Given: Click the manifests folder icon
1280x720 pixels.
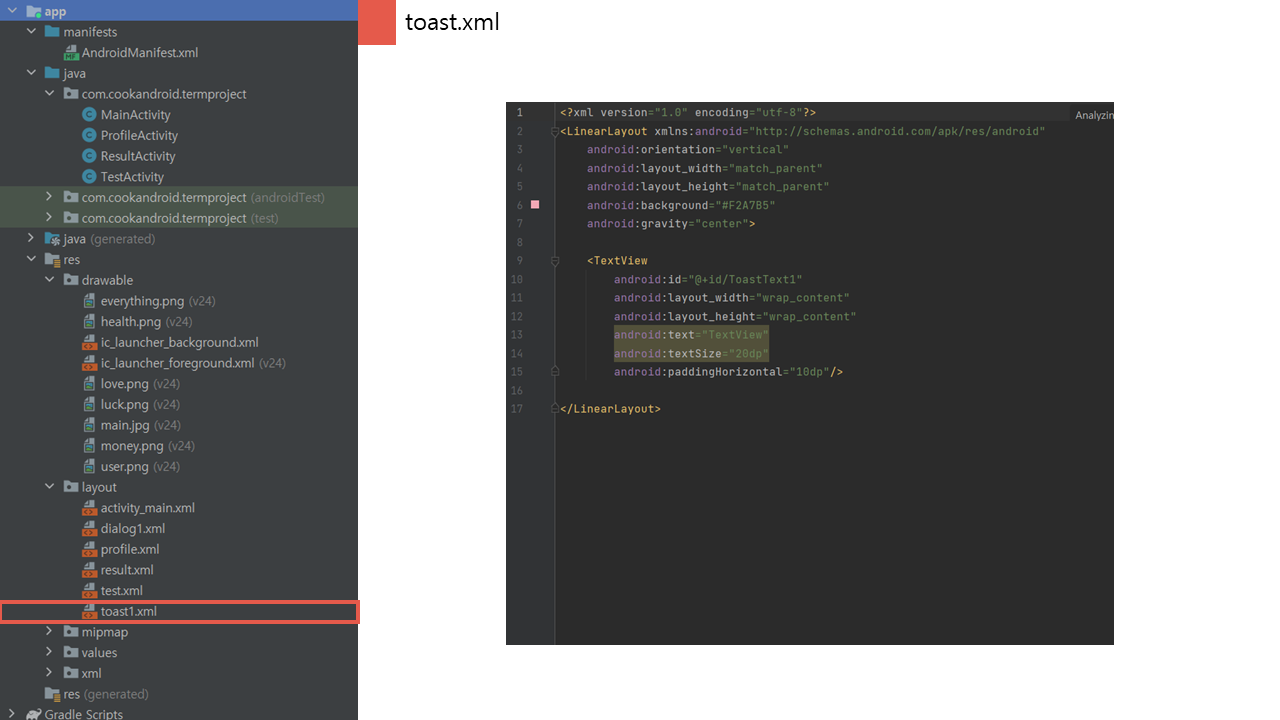Looking at the screenshot, I should pos(52,32).
